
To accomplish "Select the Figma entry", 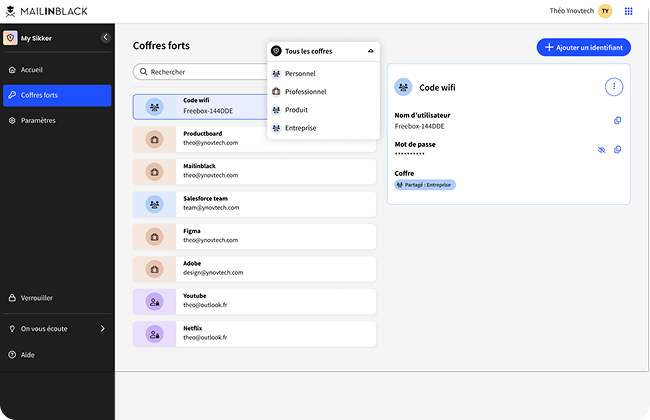I will [255, 236].
